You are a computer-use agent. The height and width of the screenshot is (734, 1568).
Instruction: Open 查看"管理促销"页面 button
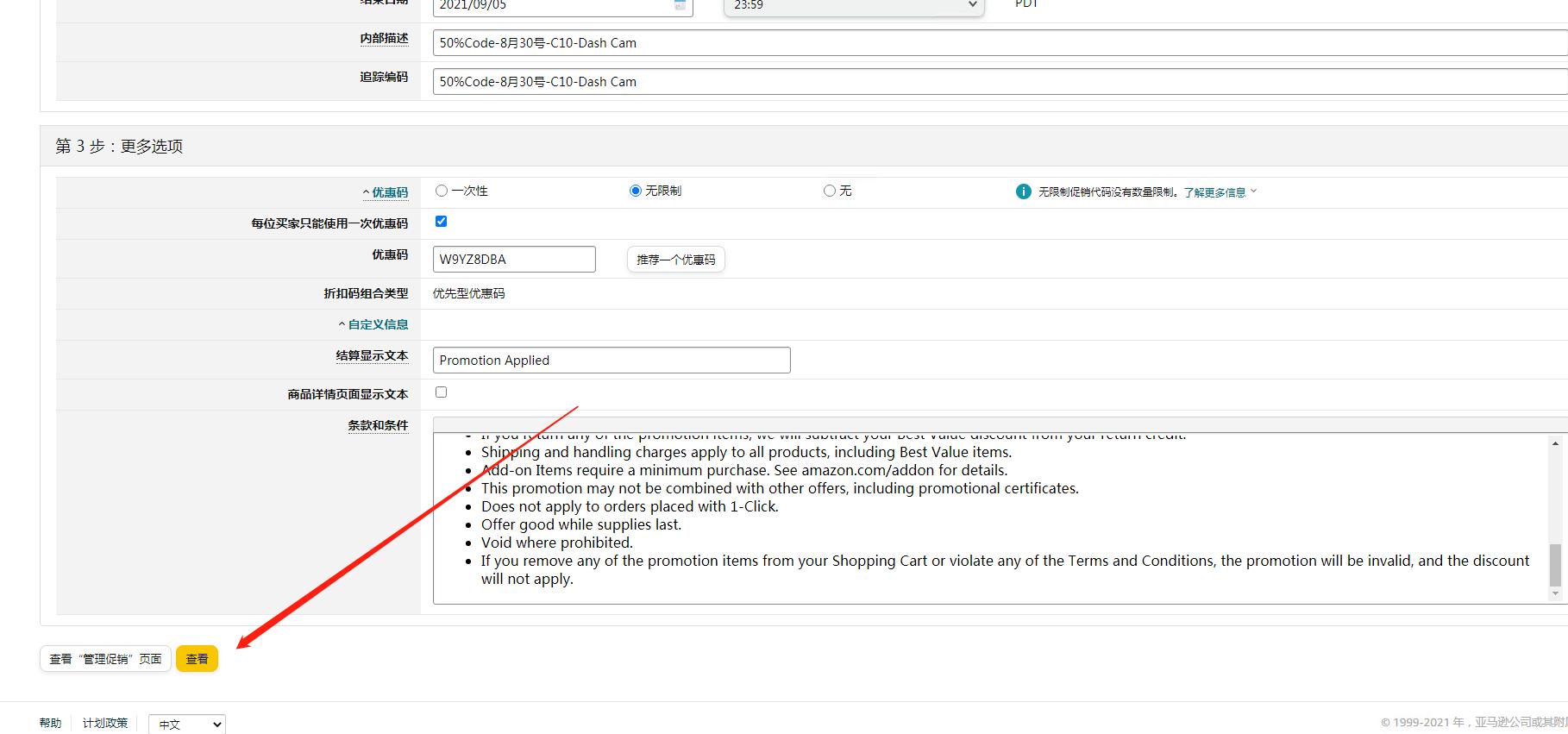click(x=105, y=659)
